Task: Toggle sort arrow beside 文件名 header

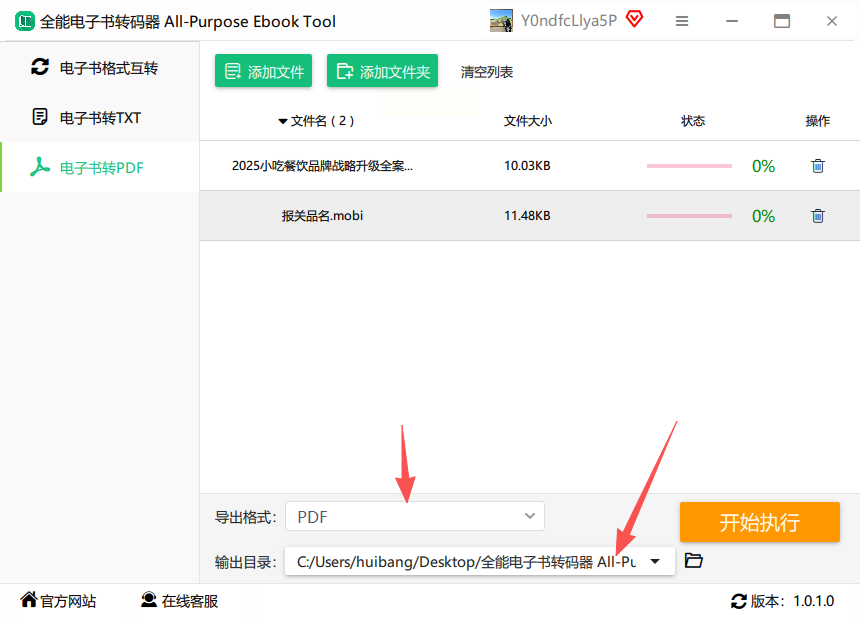Action: [x=282, y=121]
